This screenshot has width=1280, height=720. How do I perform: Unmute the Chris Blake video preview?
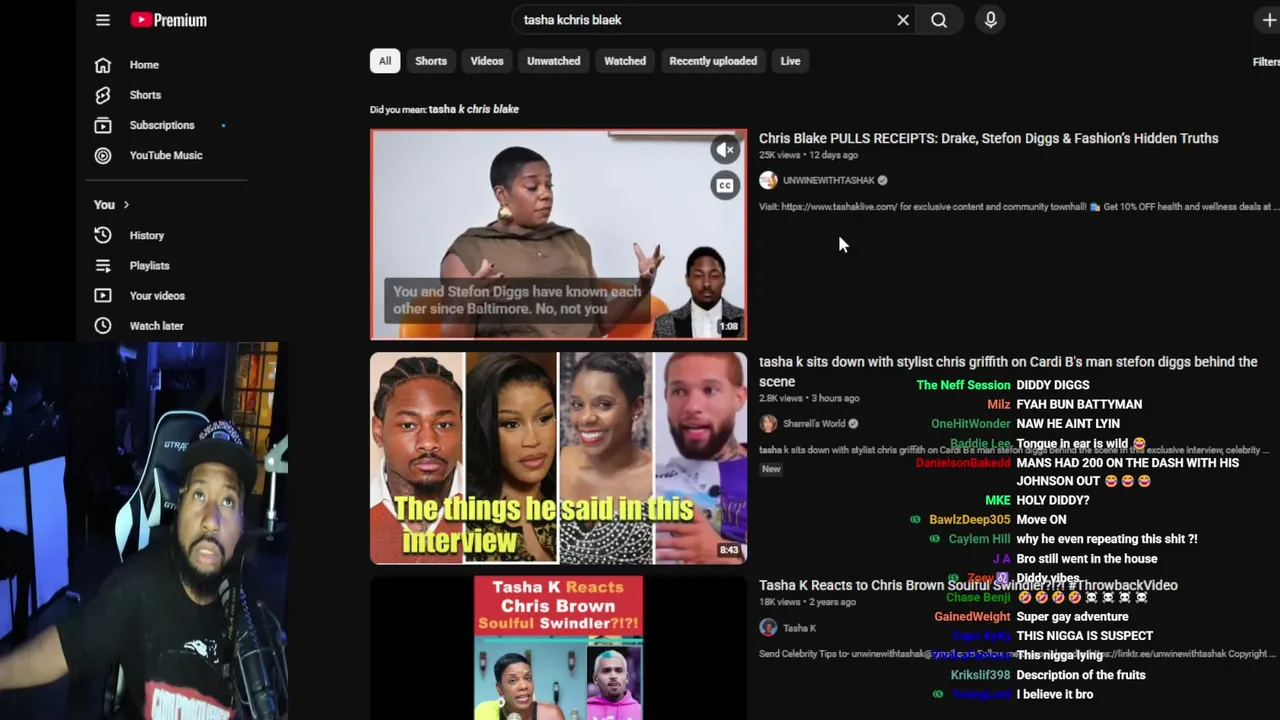click(725, 150)
